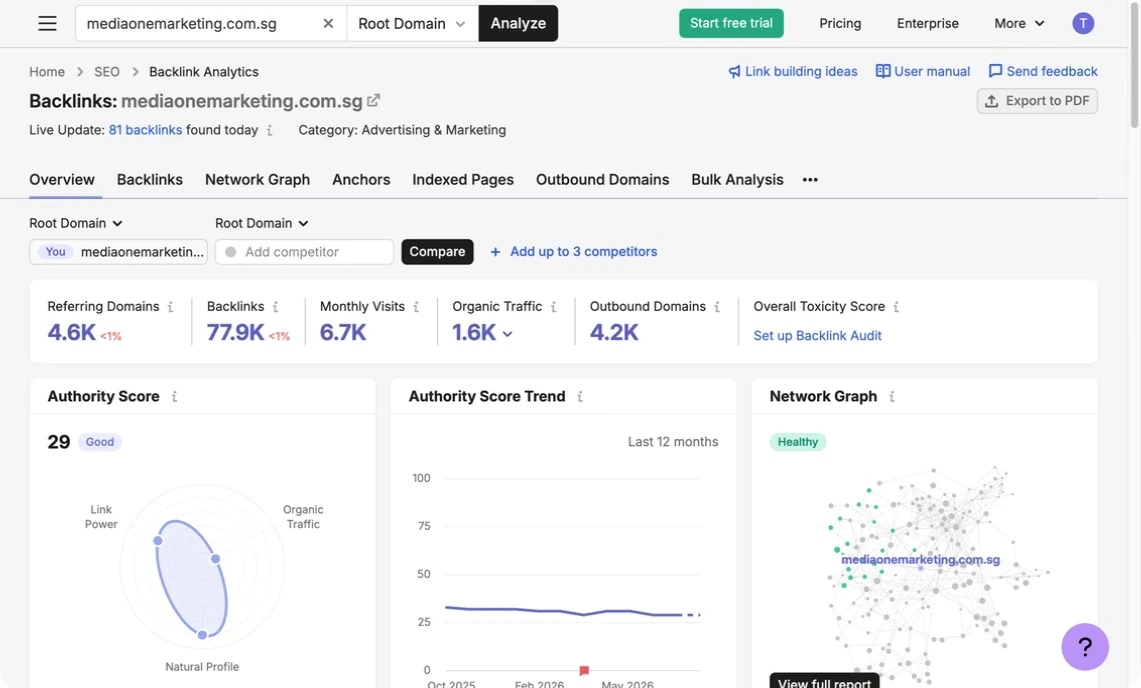The image size is (1141, 688).
Task: Open the hamburger navigation menu
Action: [x=47, y=23]
